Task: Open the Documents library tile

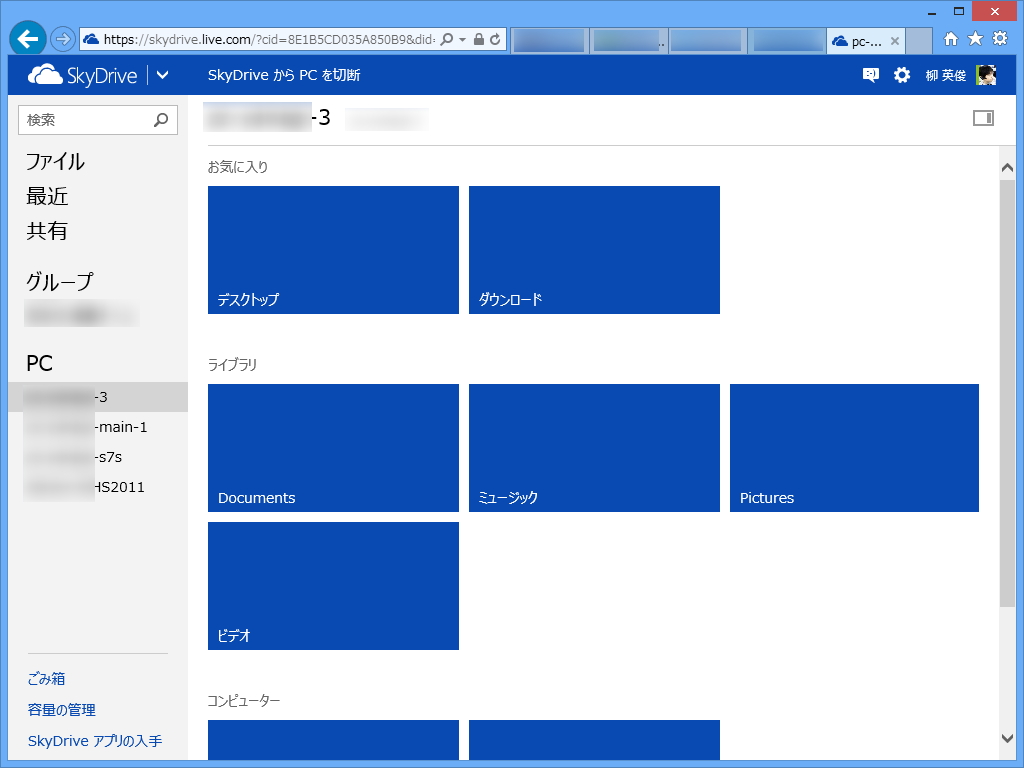Action: point(333,447)
